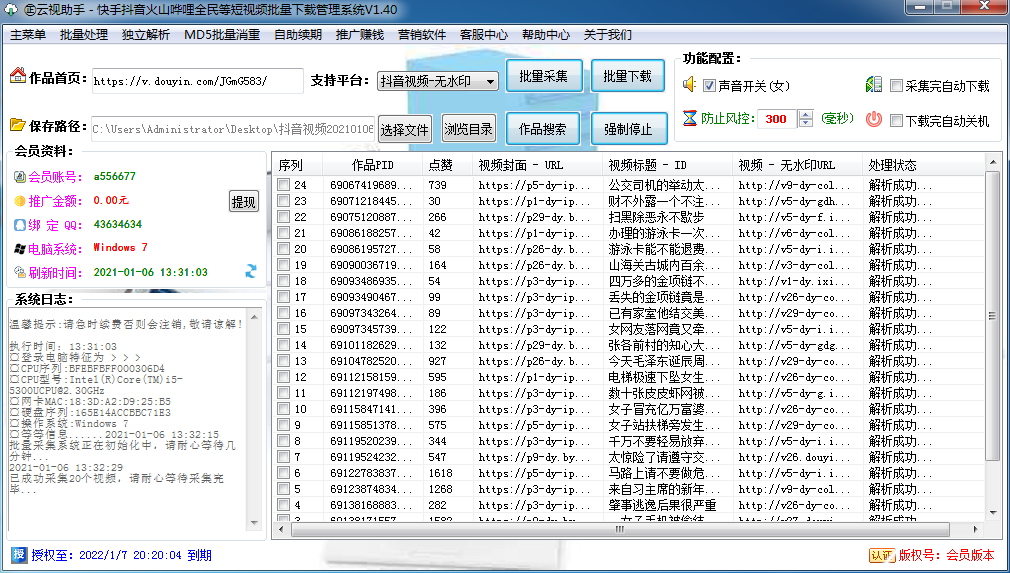Select the row titled 肇事逃逸后果很严重
1010x573 pixels.
coord(631,505)
